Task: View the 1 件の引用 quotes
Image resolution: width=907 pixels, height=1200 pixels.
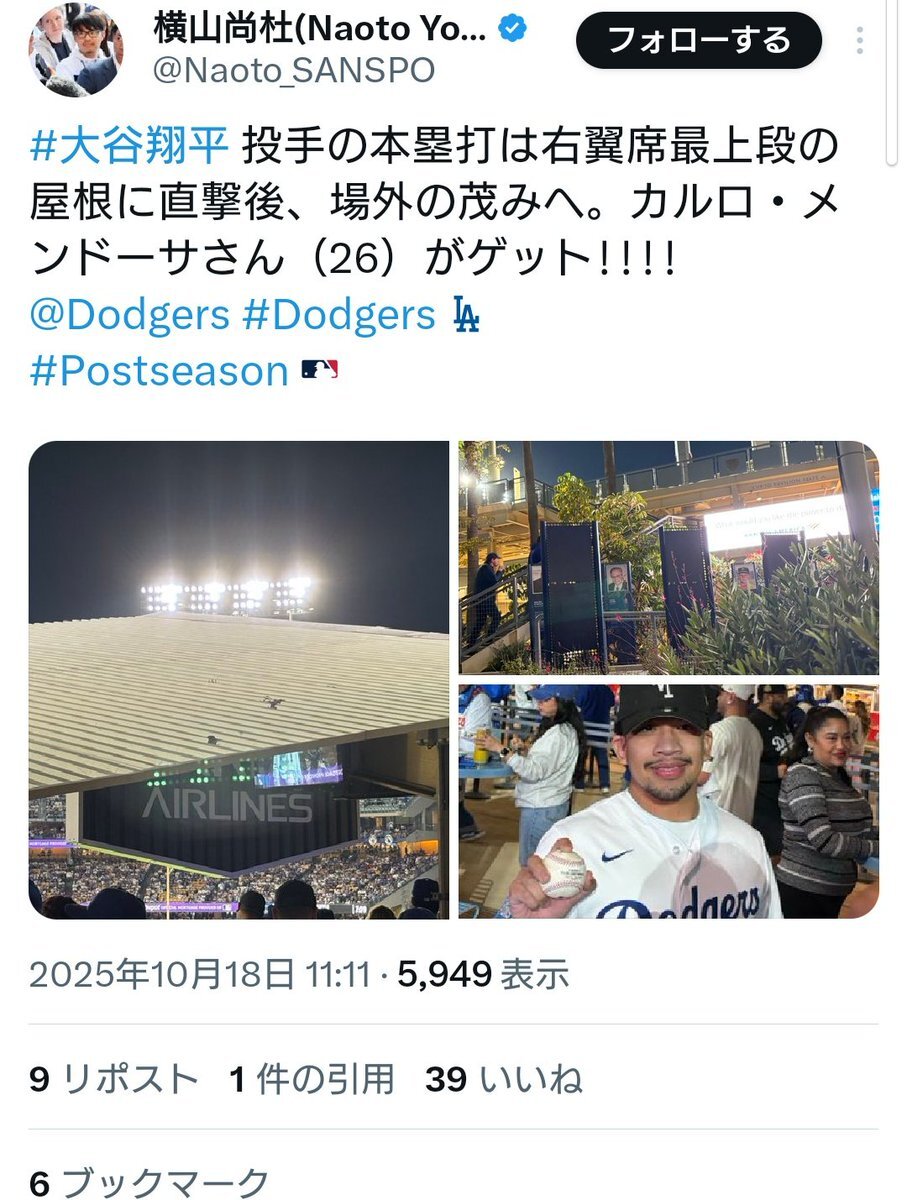Action: [x=312, y=1079]
